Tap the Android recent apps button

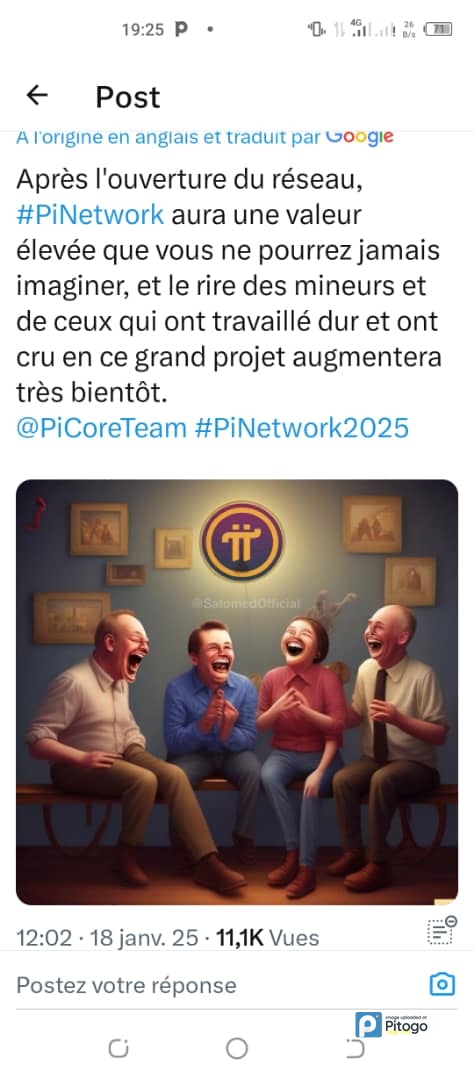118,1048
